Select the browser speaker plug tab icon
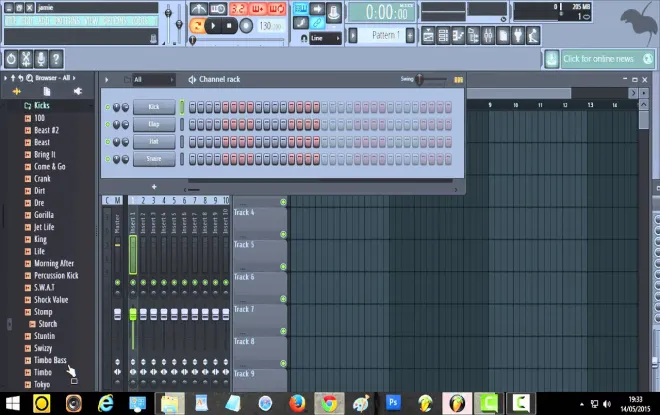660x415 pixels. coord(77,91)
